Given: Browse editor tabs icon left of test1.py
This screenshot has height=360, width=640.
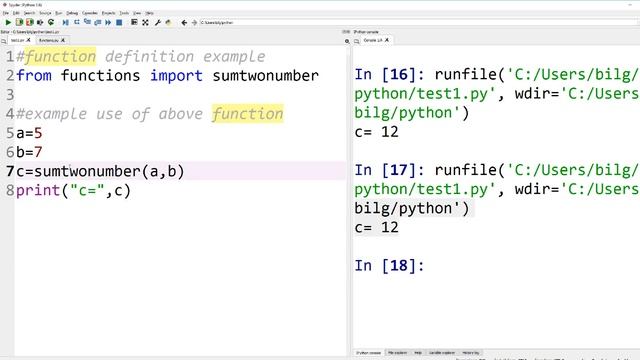Looking at the screenshot, I should point(4,41).
